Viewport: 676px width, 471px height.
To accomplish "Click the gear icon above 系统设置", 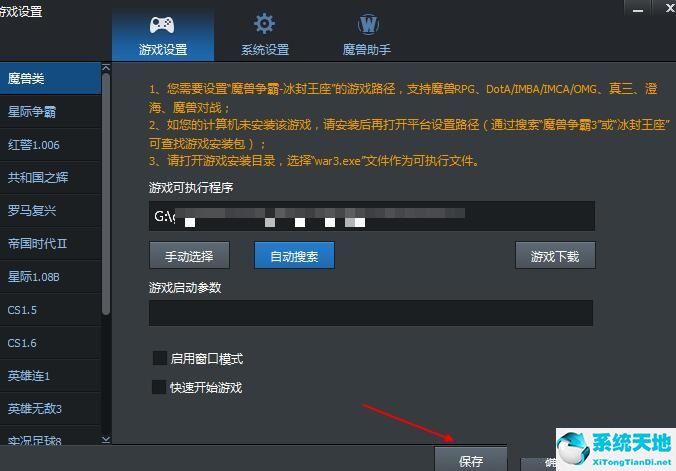I will (264, 24).
